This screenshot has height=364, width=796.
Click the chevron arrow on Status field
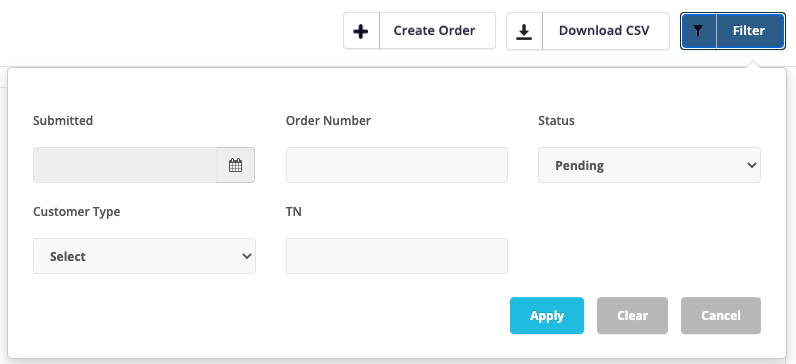click(x=752, y=165)
